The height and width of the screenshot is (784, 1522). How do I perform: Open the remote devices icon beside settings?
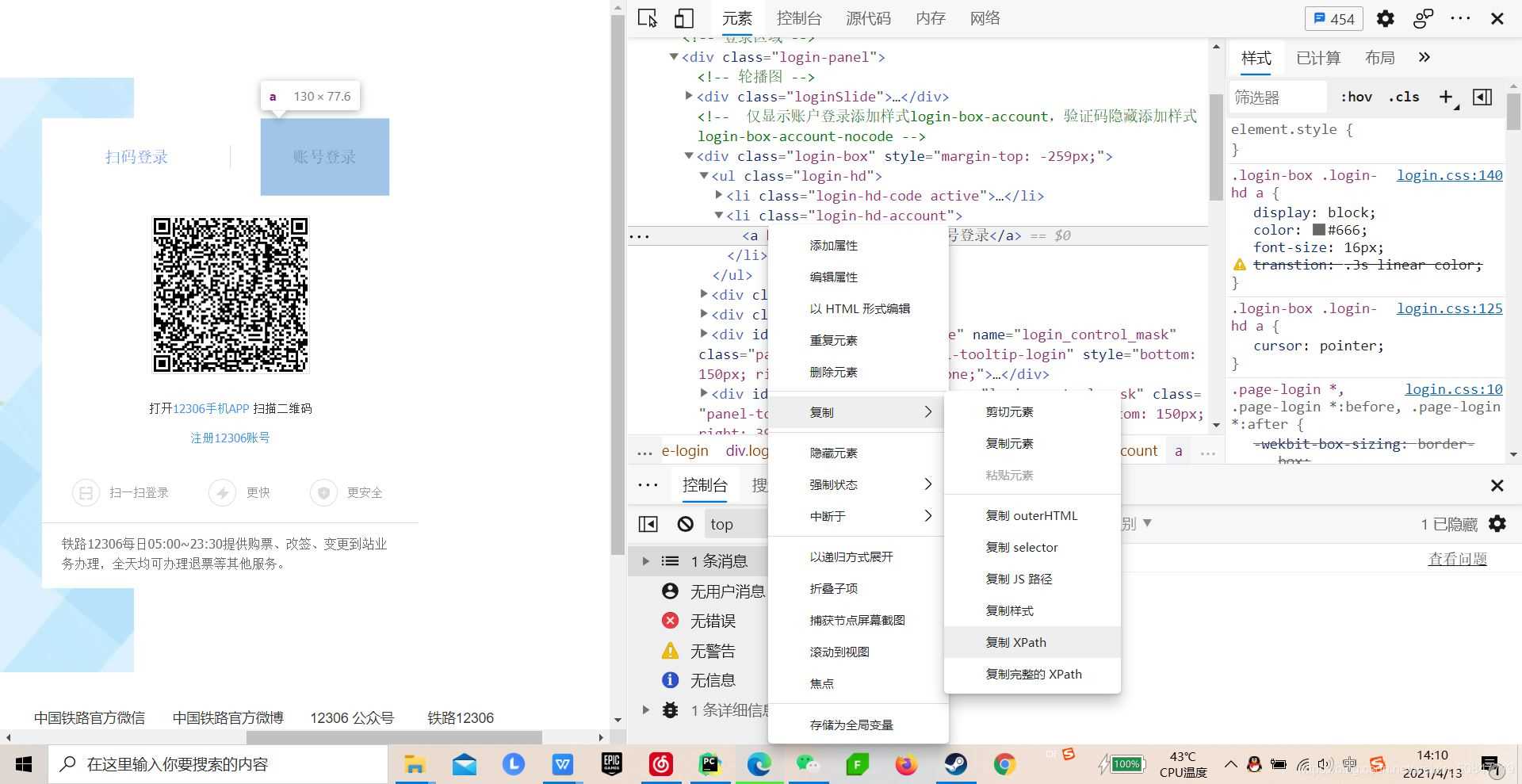click(x=1423, y=17)
